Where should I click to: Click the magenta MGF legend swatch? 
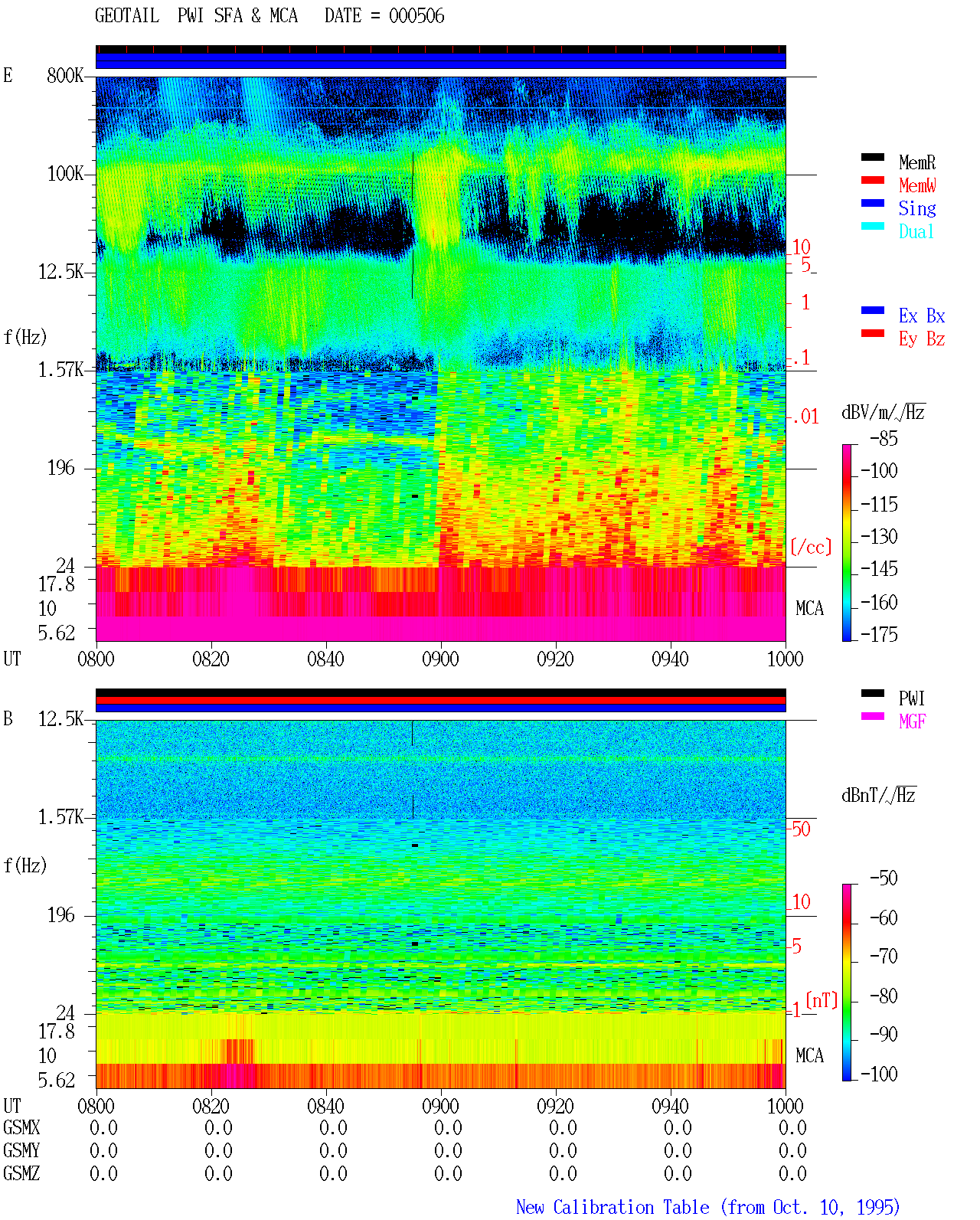click(873, 716)
